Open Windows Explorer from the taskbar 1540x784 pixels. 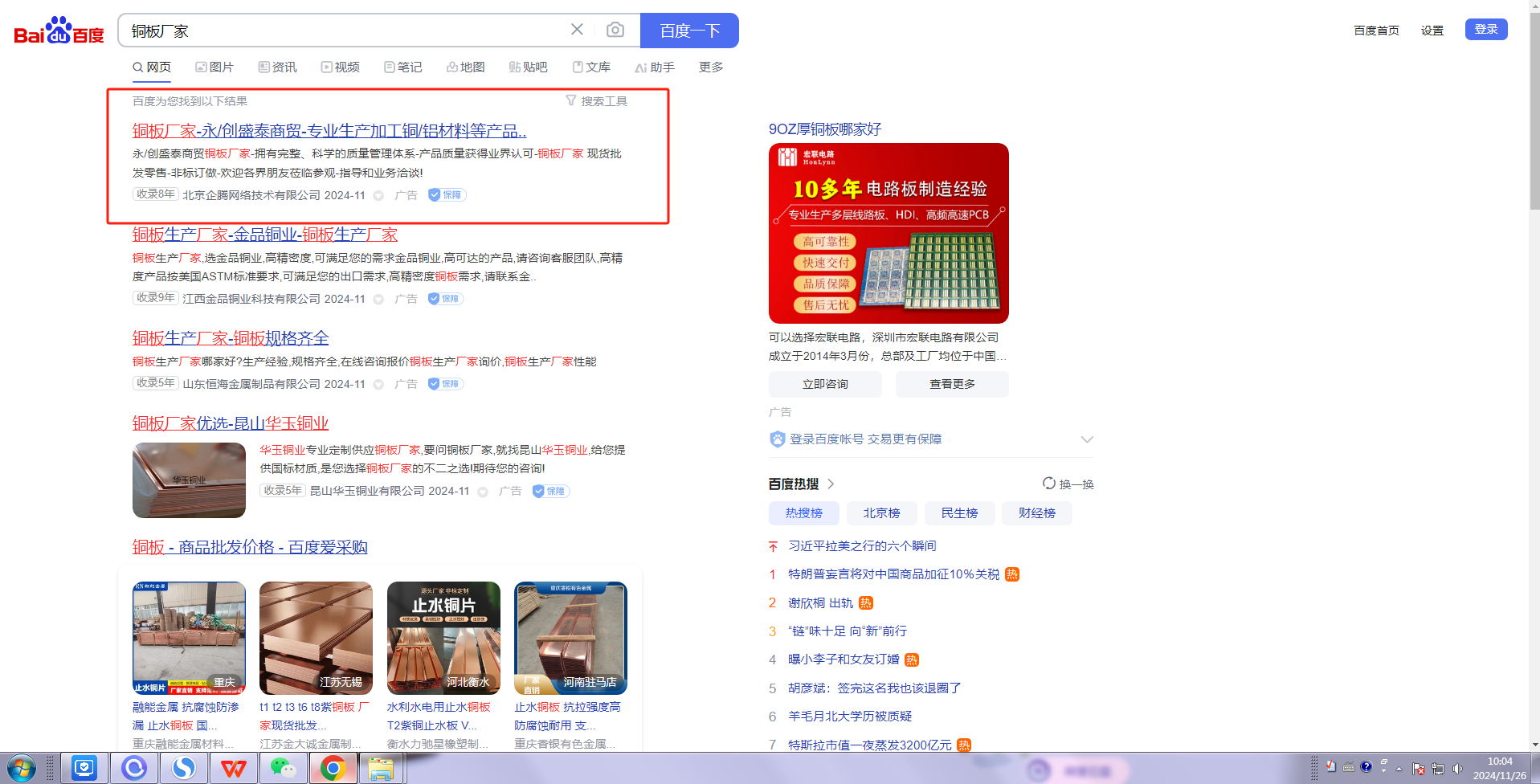[x=381, y=769]
